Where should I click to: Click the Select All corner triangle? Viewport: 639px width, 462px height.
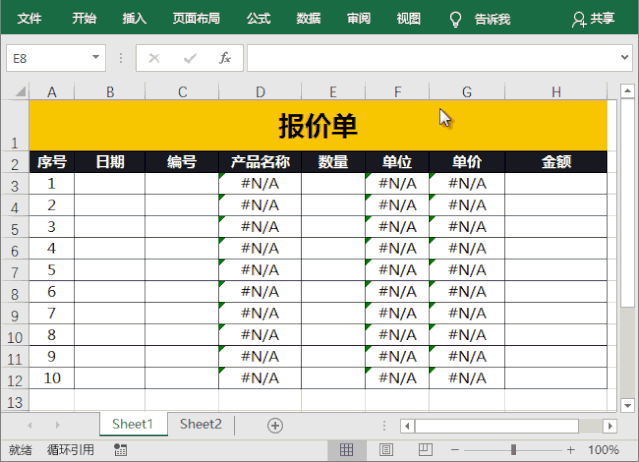click(x=20, y=92)
